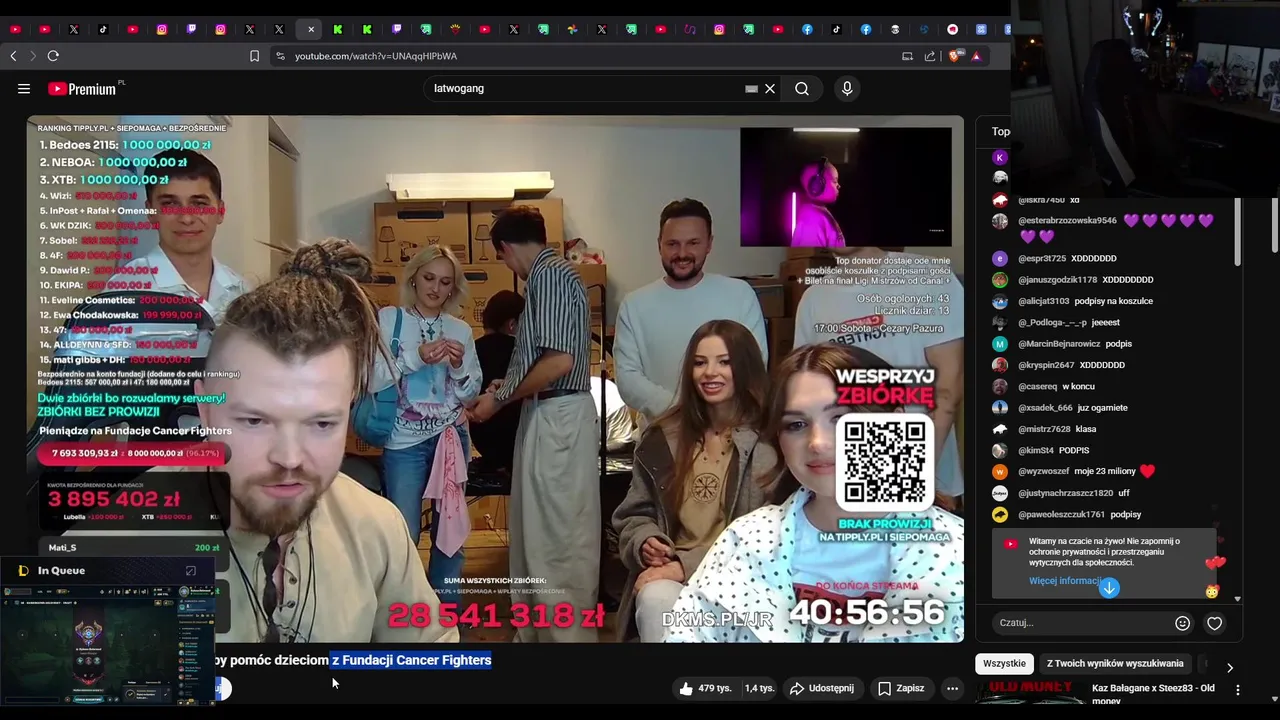Send a heart reaction in live chat

(x=1214, y=623)
